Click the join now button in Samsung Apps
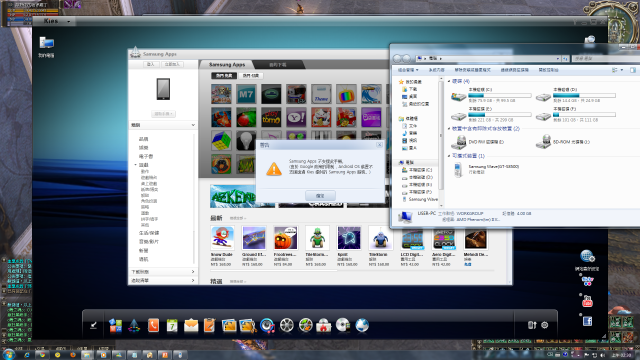The width and height of the screenshot is (640, 360). tap(173, 64)
